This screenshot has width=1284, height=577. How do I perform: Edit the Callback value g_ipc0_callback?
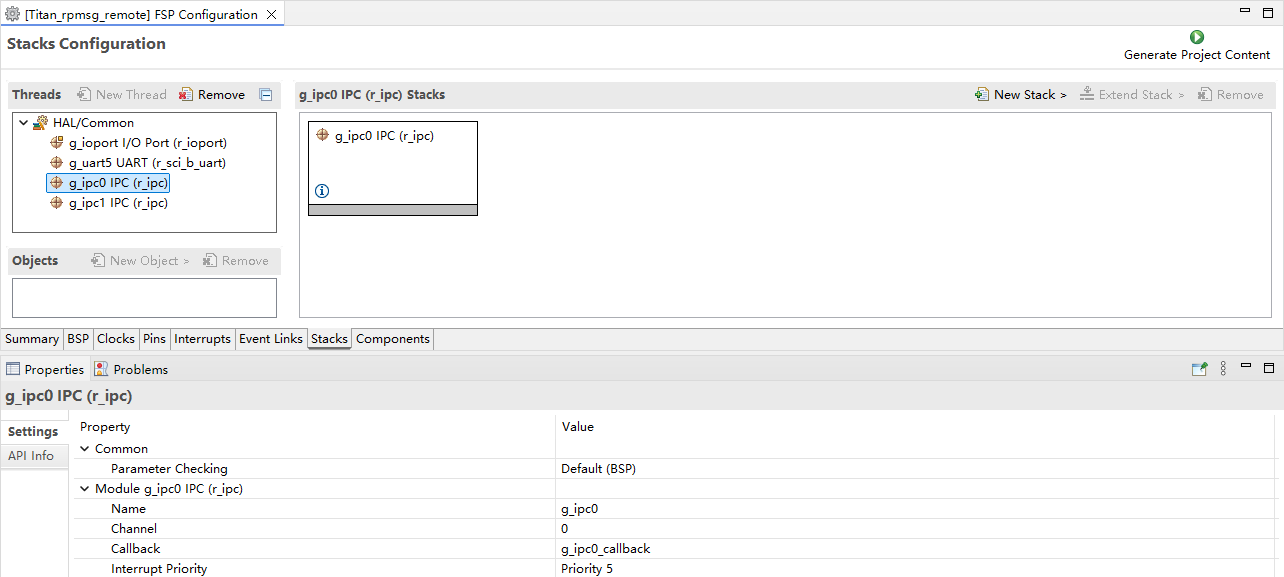[x=606, y=549]
